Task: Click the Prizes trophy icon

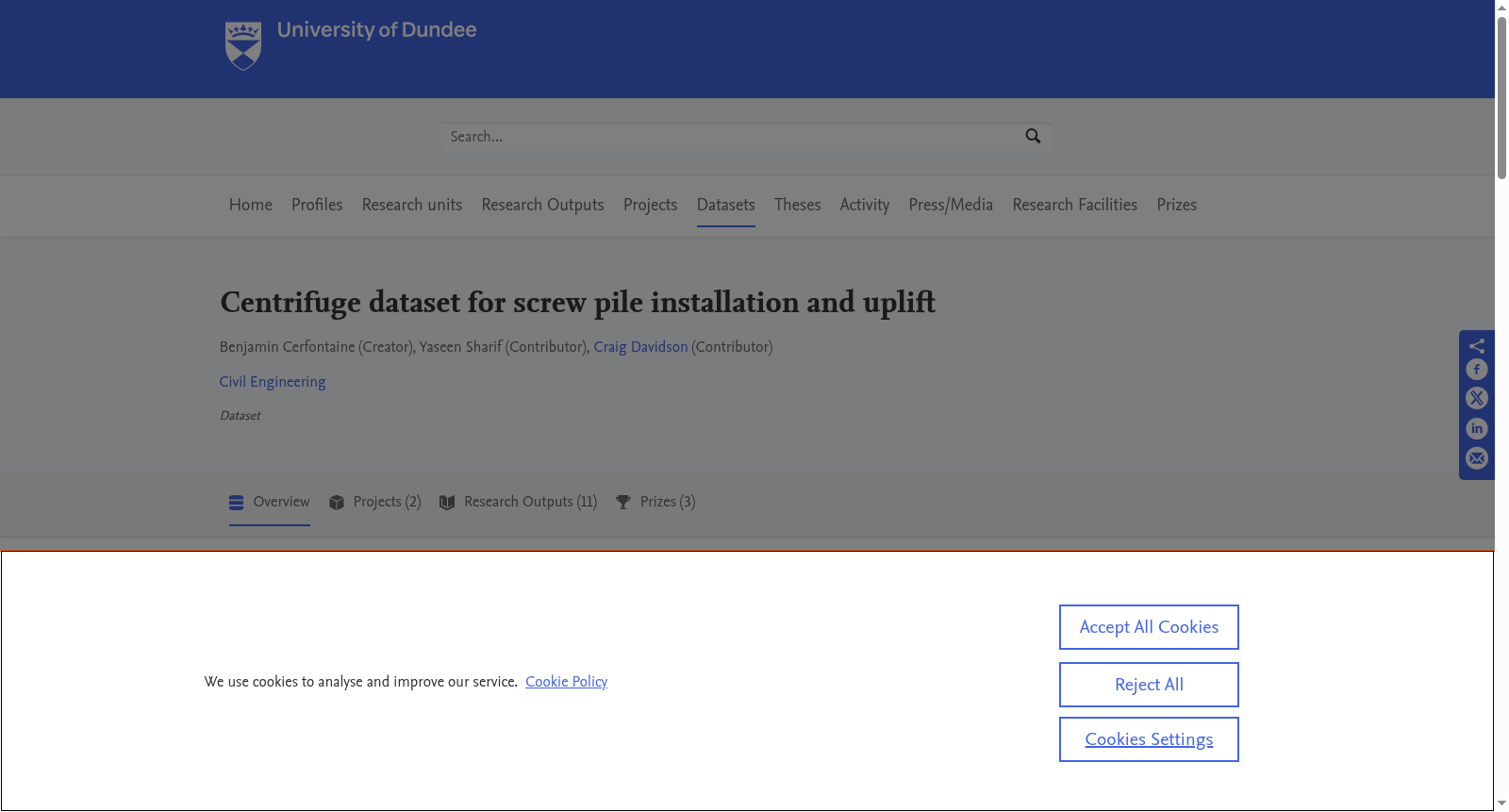Action: click(622, 503)
